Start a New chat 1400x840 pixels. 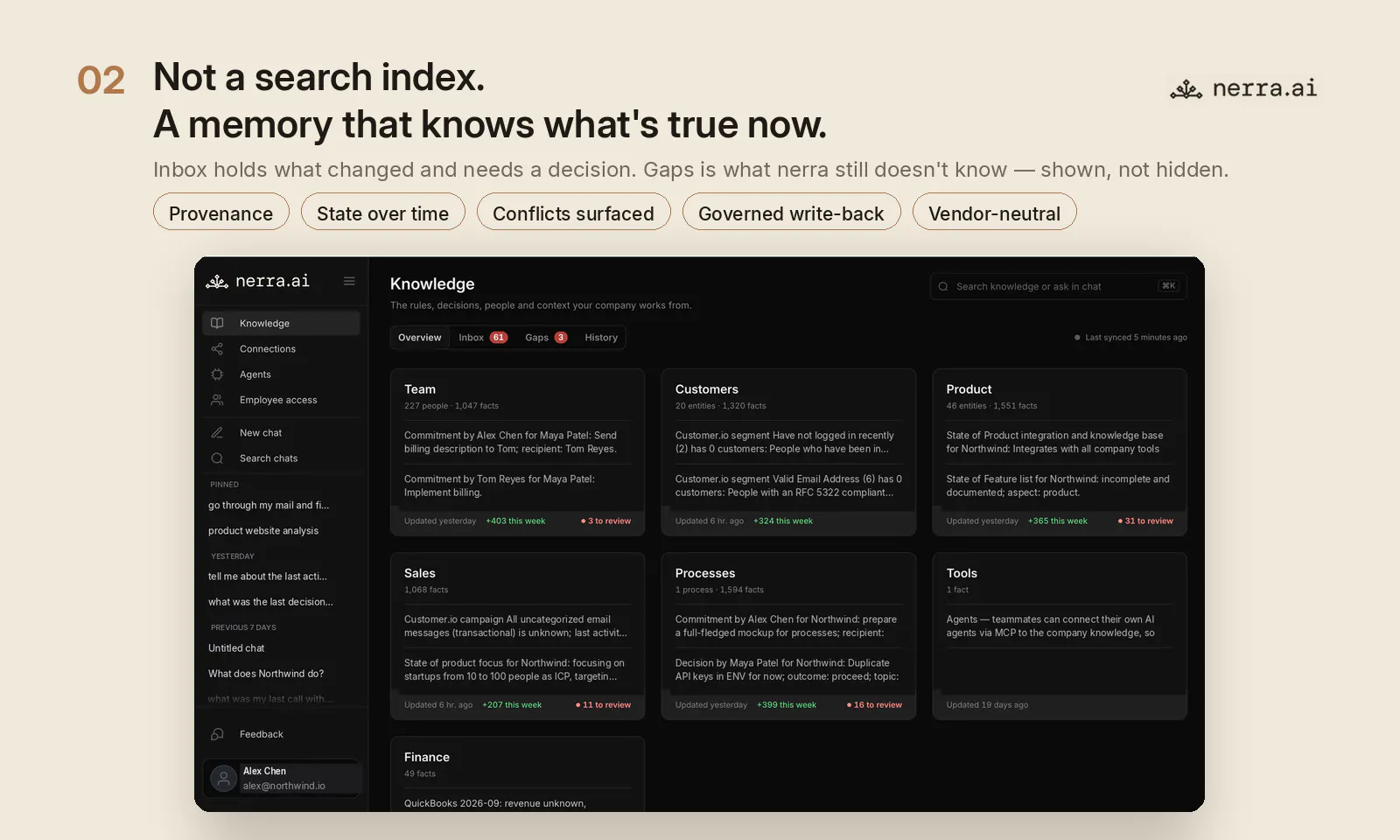281,433
